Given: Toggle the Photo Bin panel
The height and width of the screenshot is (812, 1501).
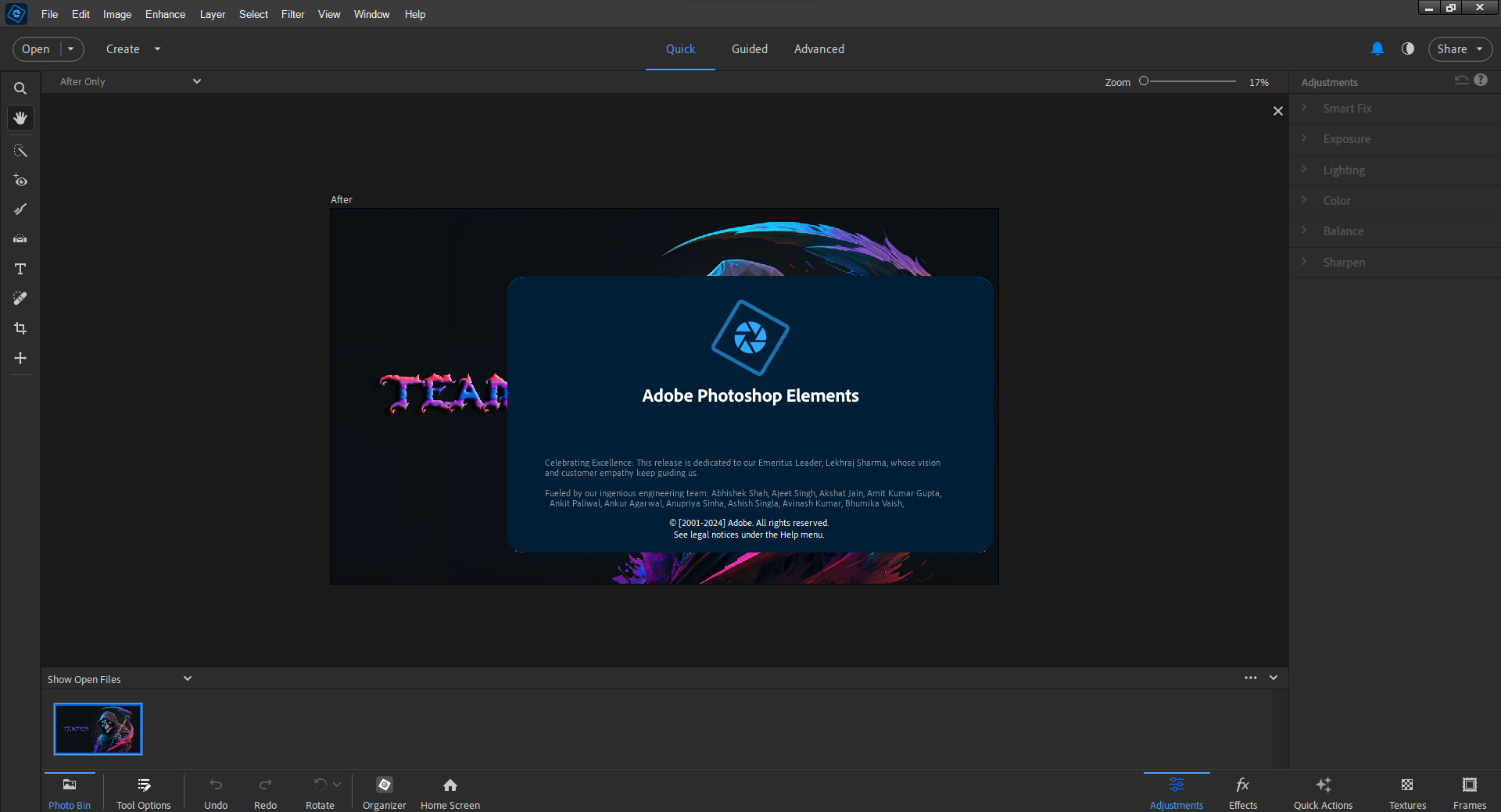Looking at the screenshot, I should click(70, 792).
